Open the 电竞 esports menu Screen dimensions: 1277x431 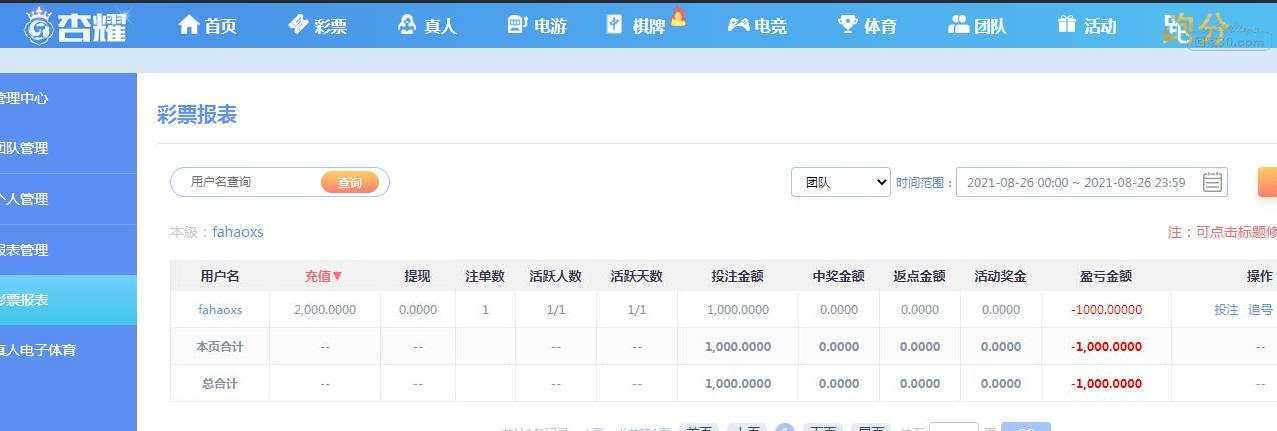coord(757,25)
